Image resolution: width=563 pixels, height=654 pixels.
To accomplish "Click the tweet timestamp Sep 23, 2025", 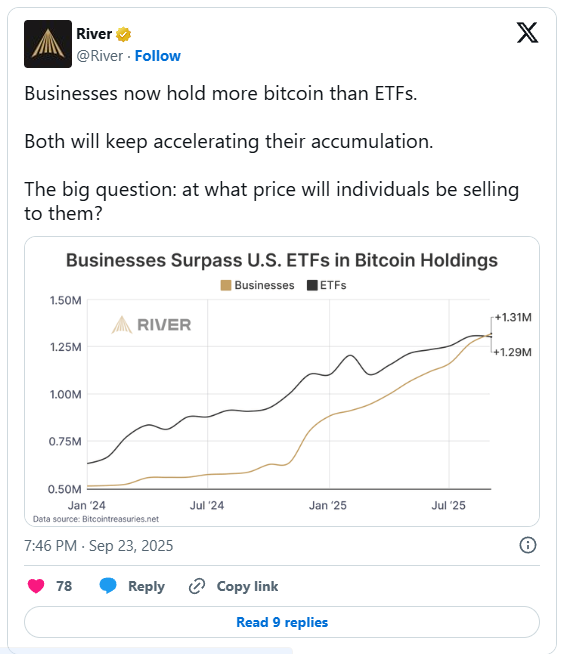I will coord(98,546).
